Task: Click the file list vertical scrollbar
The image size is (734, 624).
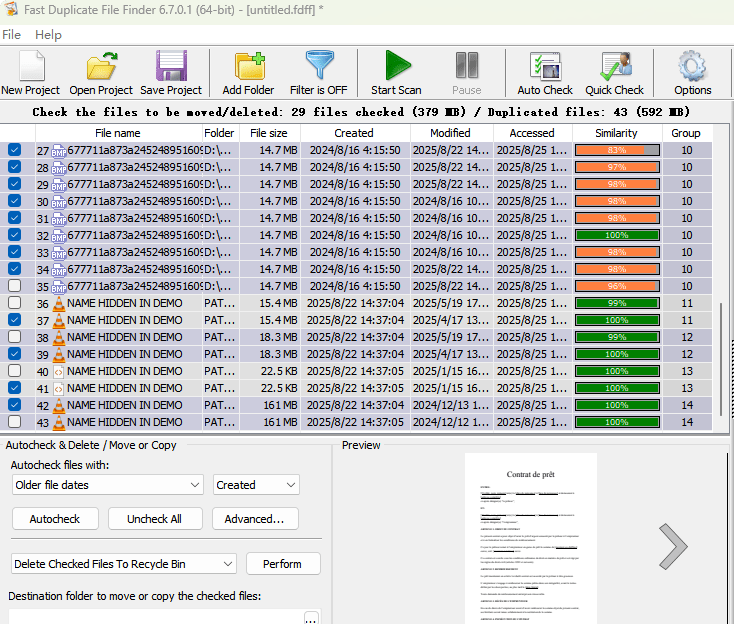Action: 721,359
